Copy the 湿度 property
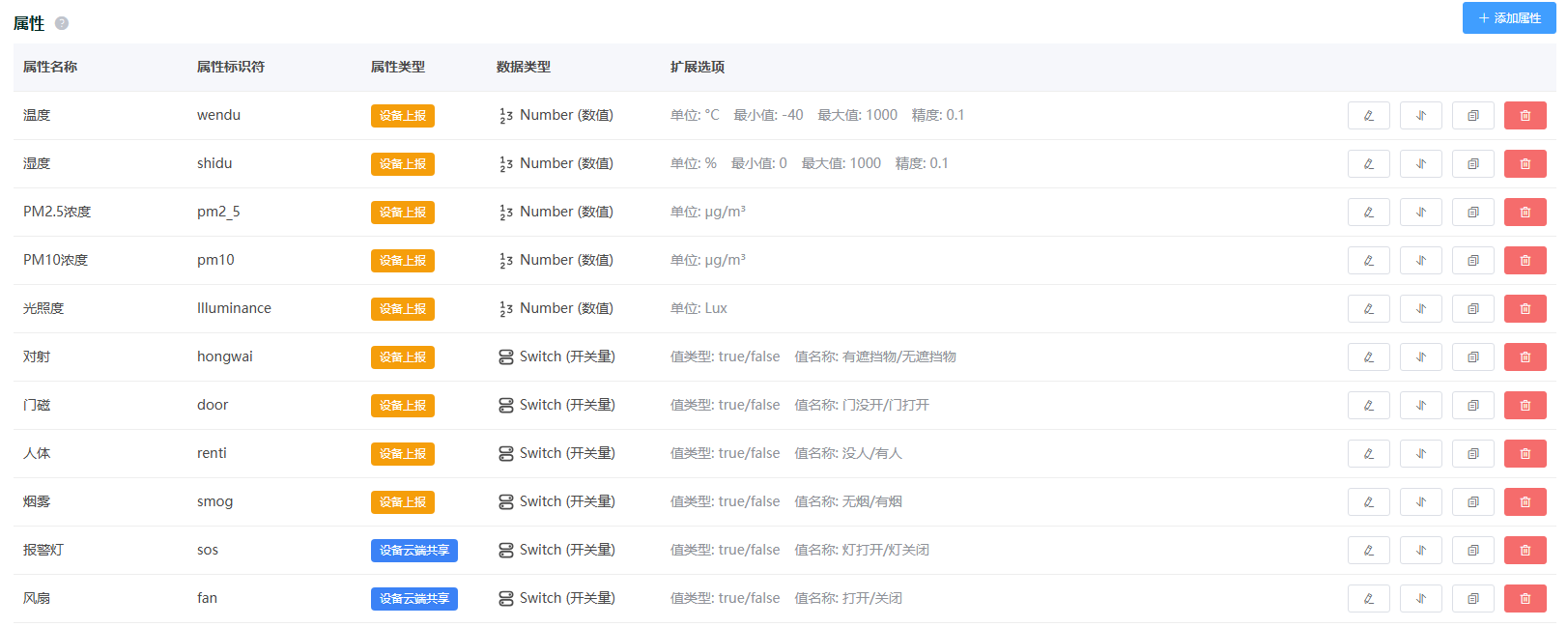This screenshot has height=627, width=1568. tap(1472, 164)
